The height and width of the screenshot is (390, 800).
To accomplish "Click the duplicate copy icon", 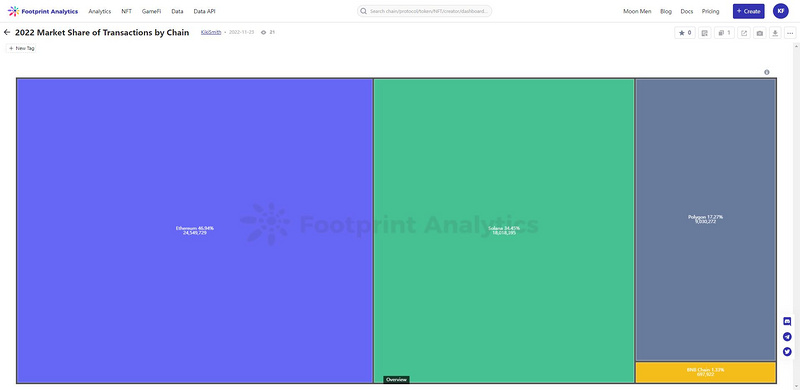I will click(724, 33).
